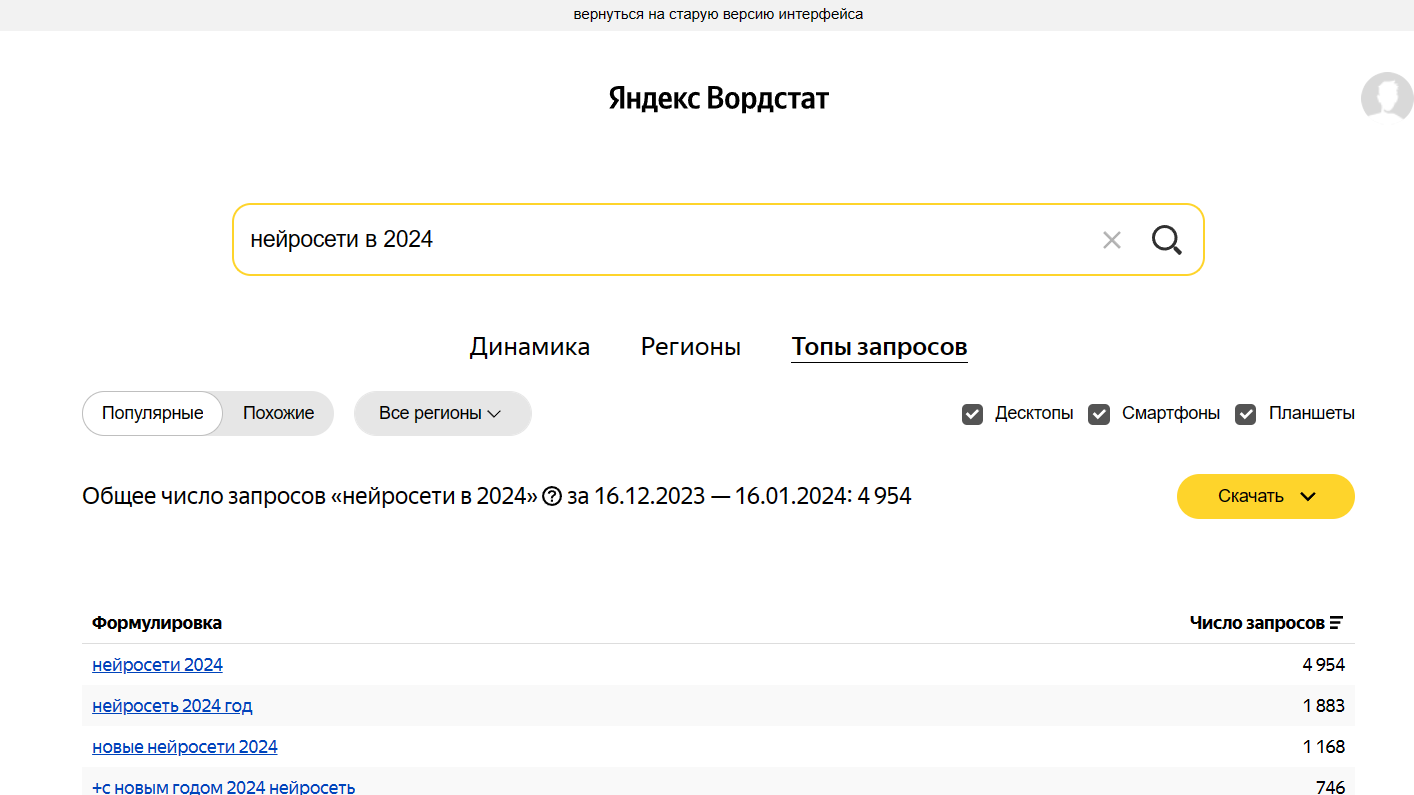1414x795 pixels.
Task: Switch to the Динамика tab
Action: [x=530, y=347]
